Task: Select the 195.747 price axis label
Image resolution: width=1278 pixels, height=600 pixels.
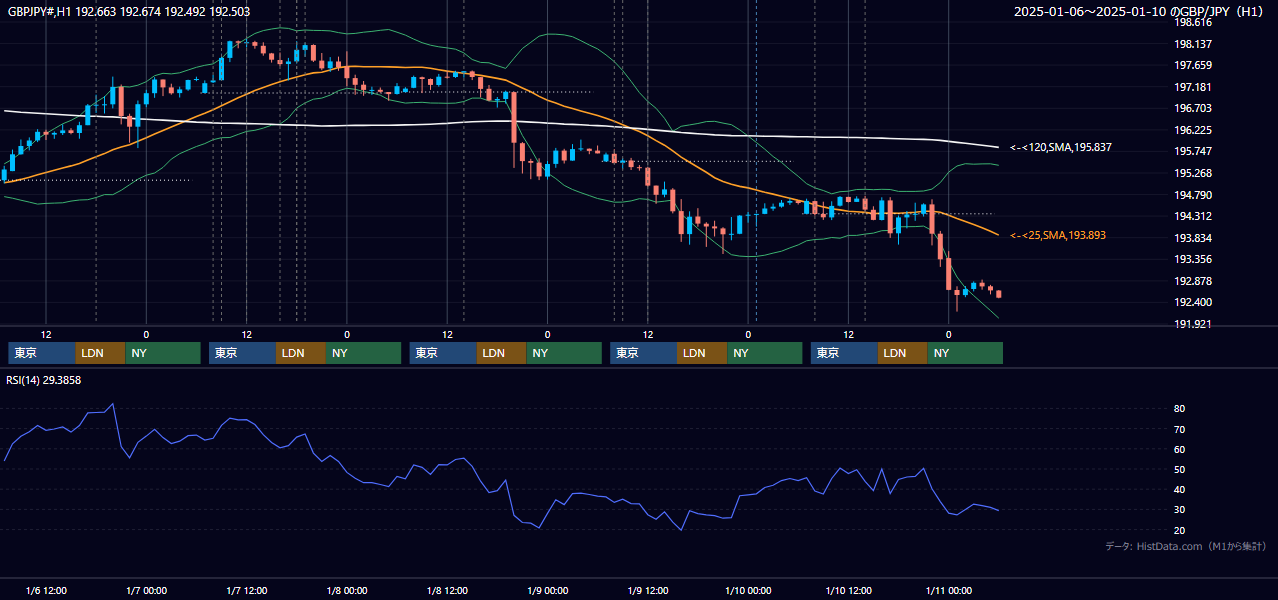Action: 1193,151
